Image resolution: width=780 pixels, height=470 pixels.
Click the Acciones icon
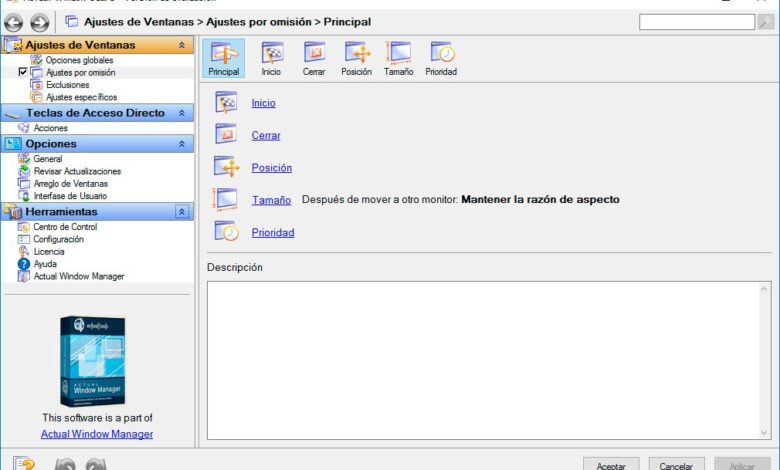pyautogui.click(x=23, y=128)
